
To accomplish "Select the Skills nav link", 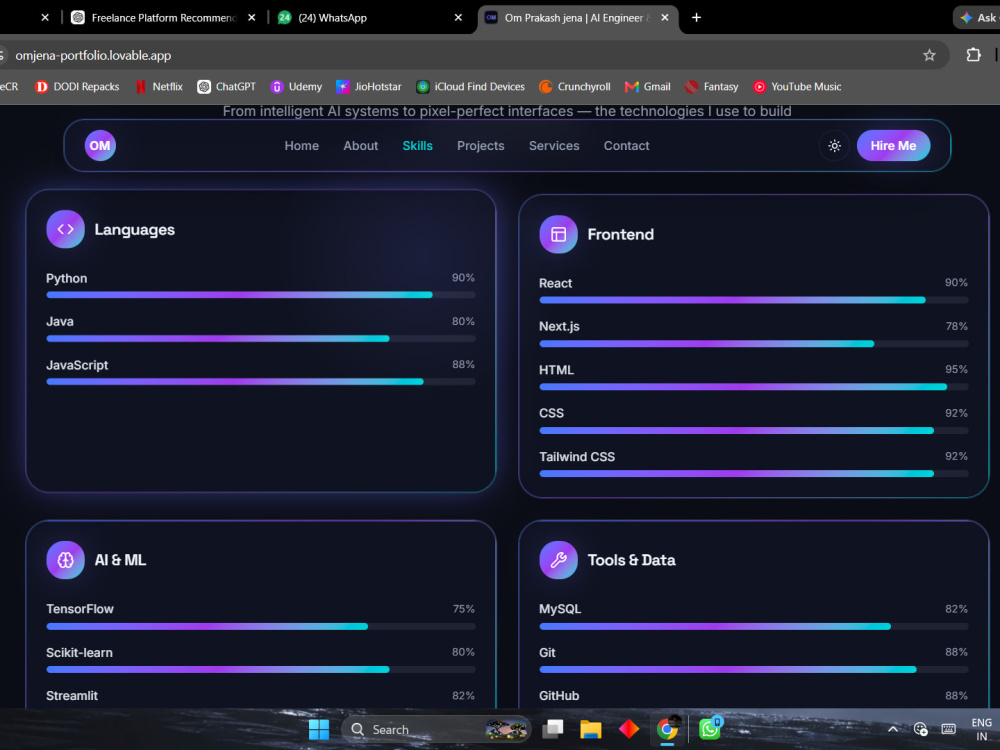I will [418, 146].
